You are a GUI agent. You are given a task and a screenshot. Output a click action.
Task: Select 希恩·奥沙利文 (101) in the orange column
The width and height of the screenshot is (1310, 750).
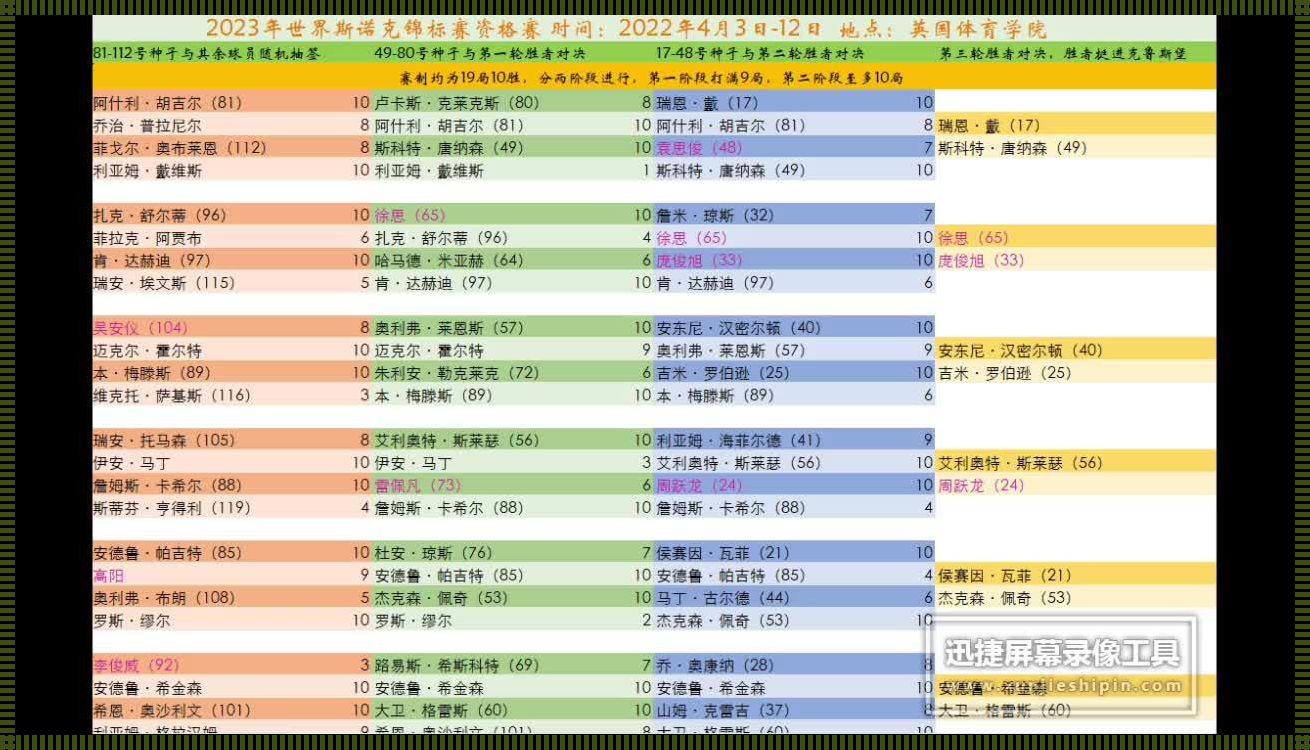pos(172,711)
